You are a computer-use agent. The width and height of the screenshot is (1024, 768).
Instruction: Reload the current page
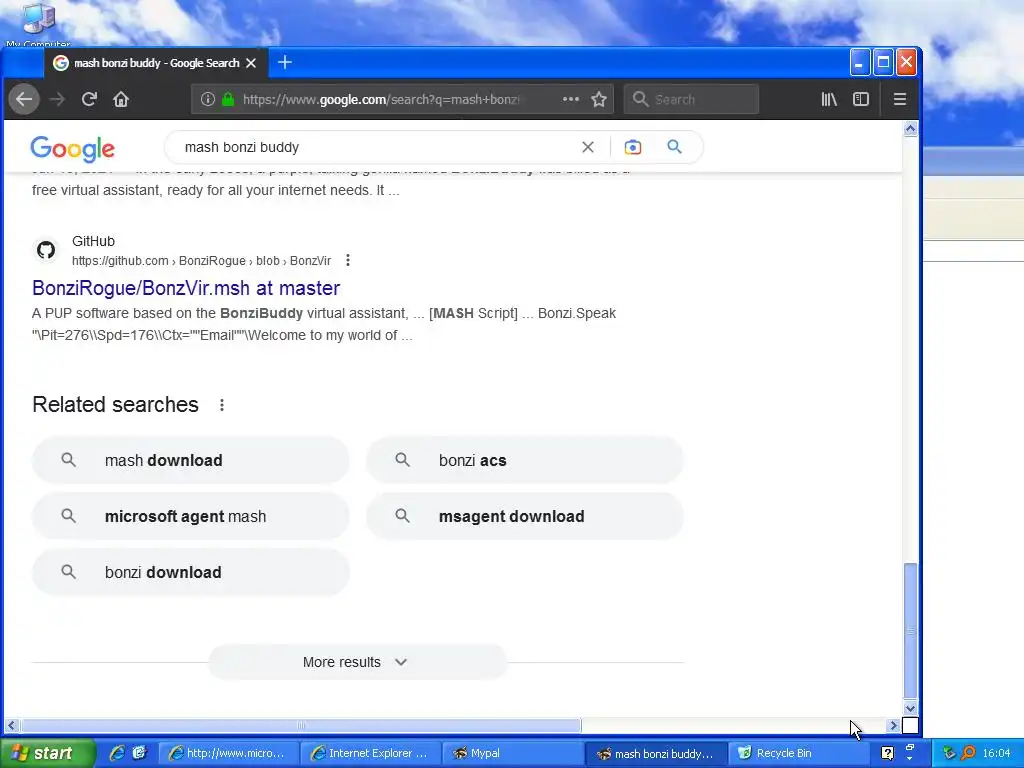point(89,99)
